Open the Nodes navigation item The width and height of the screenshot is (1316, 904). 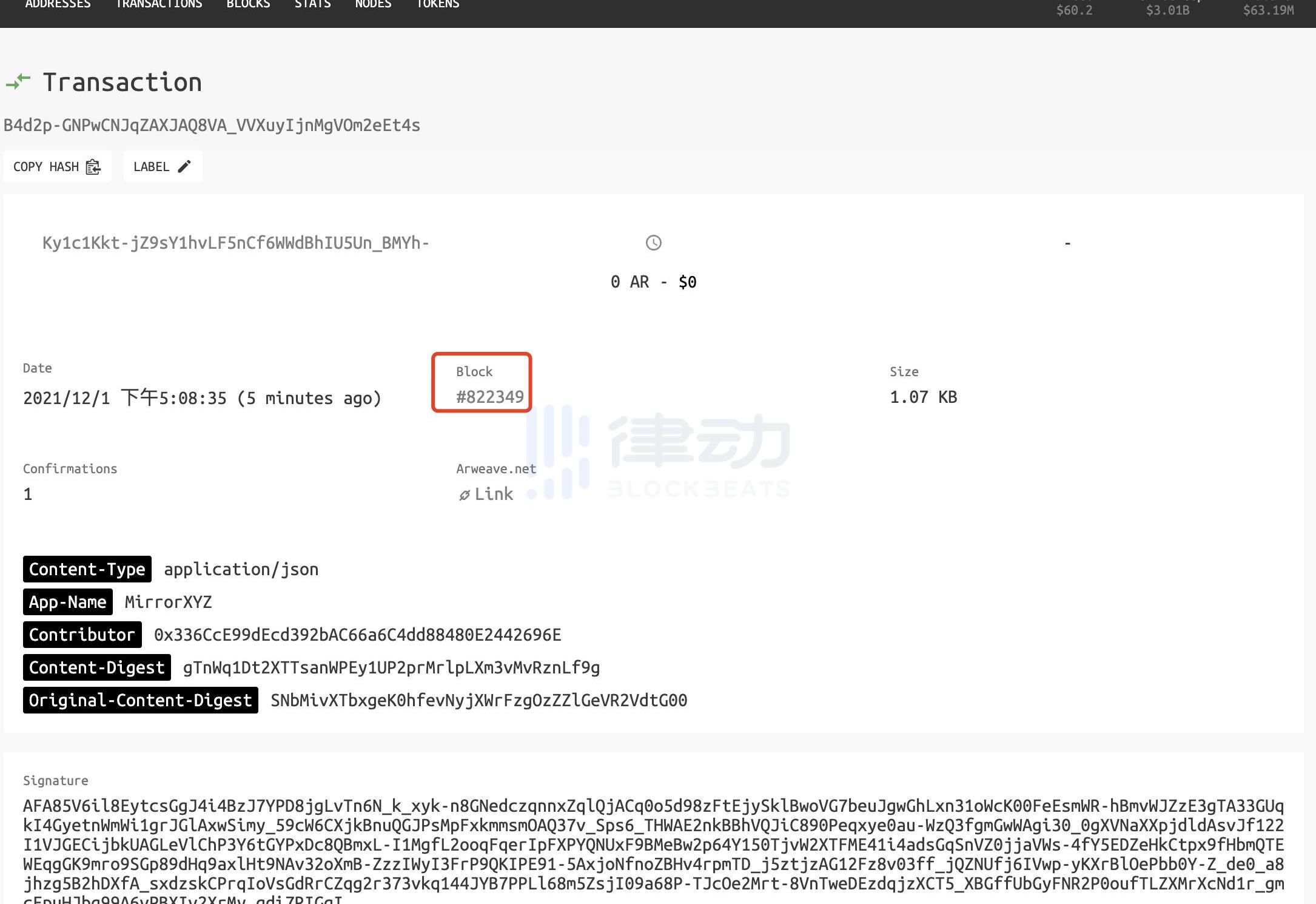pos(373,5)
